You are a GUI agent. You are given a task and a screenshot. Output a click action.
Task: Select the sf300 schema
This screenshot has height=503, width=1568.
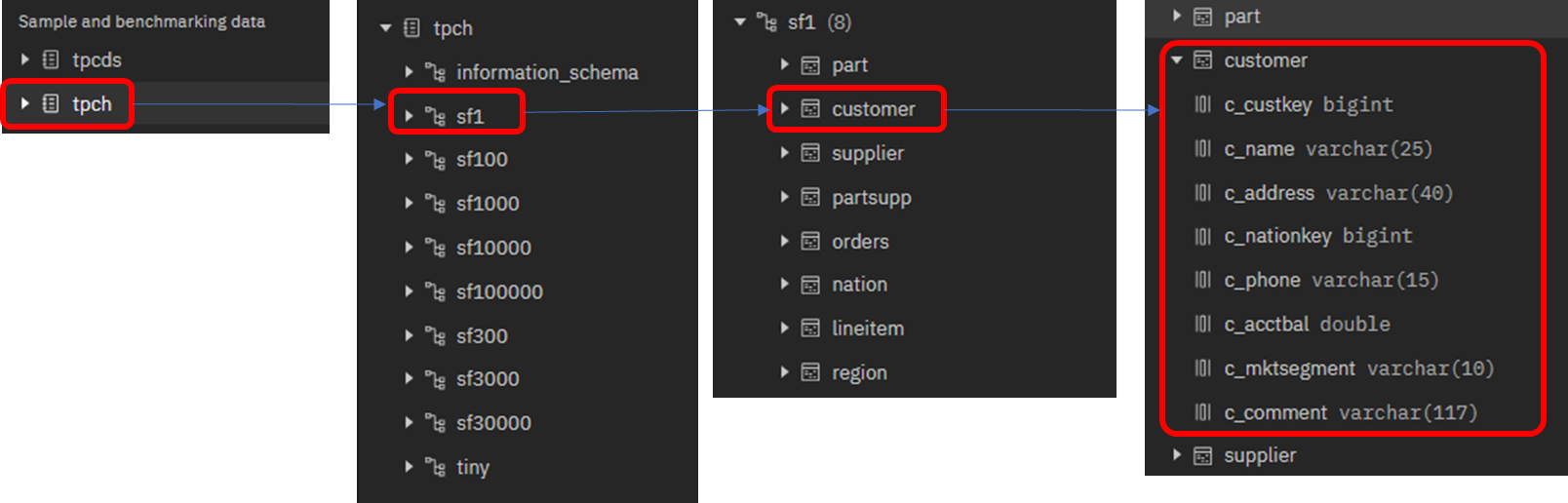(x=482, y=336)
